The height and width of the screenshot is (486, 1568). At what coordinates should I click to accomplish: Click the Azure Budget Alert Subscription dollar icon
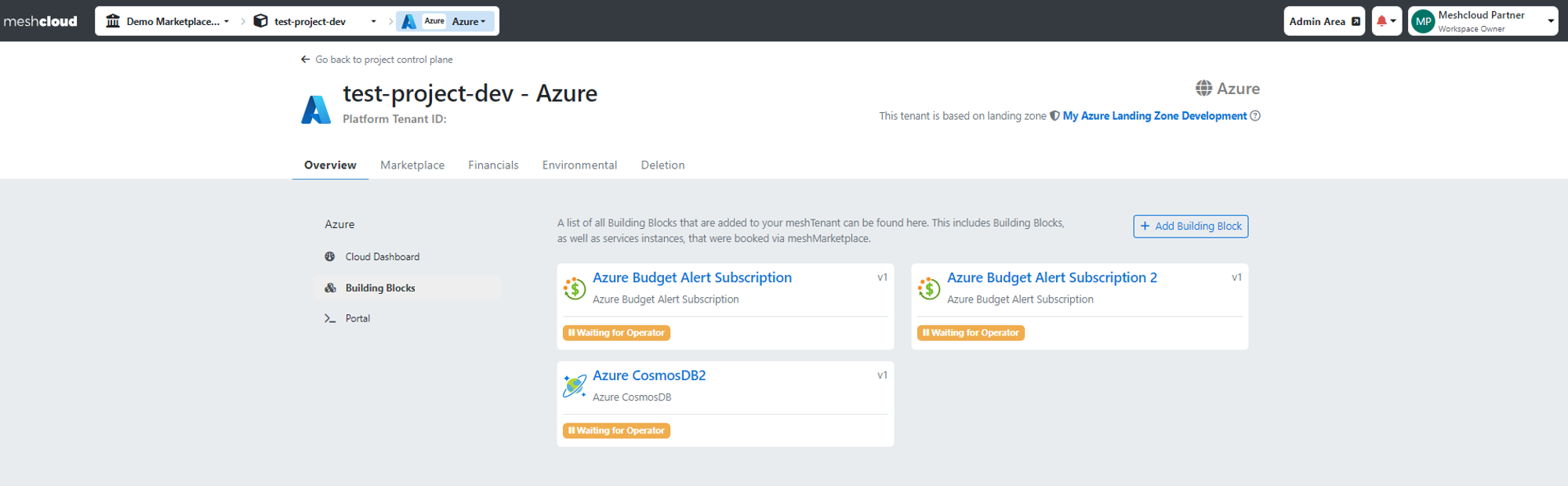point(575,288)
